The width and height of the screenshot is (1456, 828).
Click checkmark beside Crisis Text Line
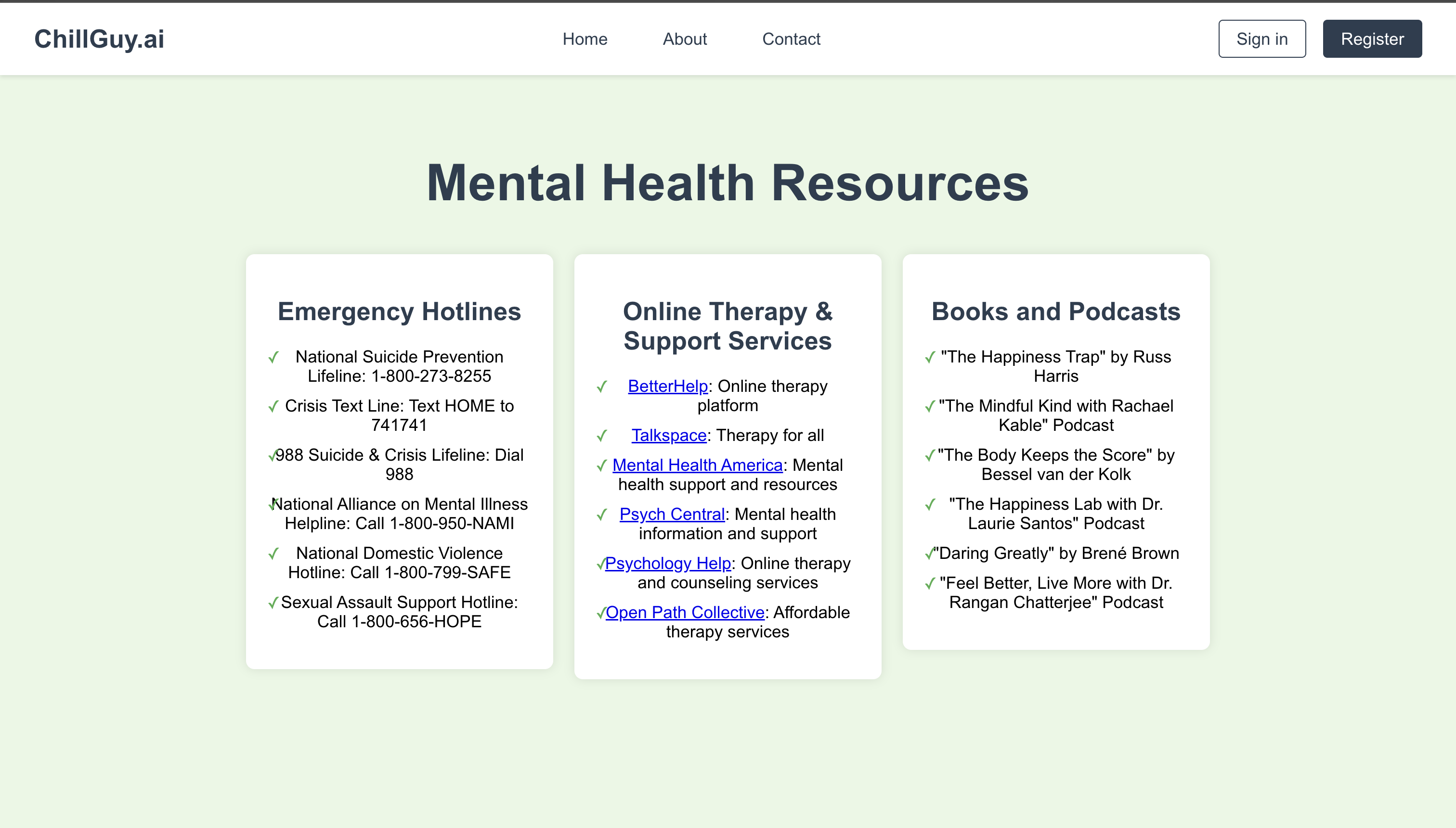pos(273,406)
